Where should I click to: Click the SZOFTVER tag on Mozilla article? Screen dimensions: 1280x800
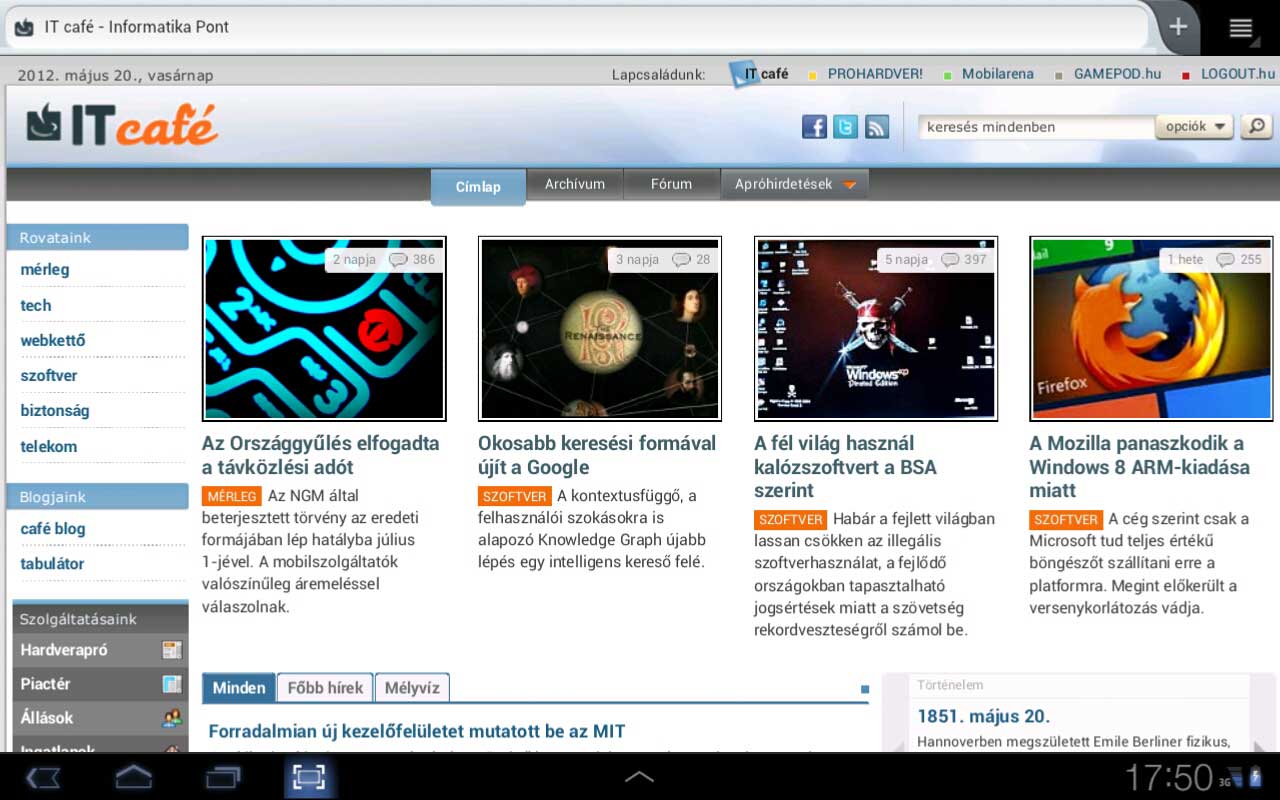pos(1066,520)
